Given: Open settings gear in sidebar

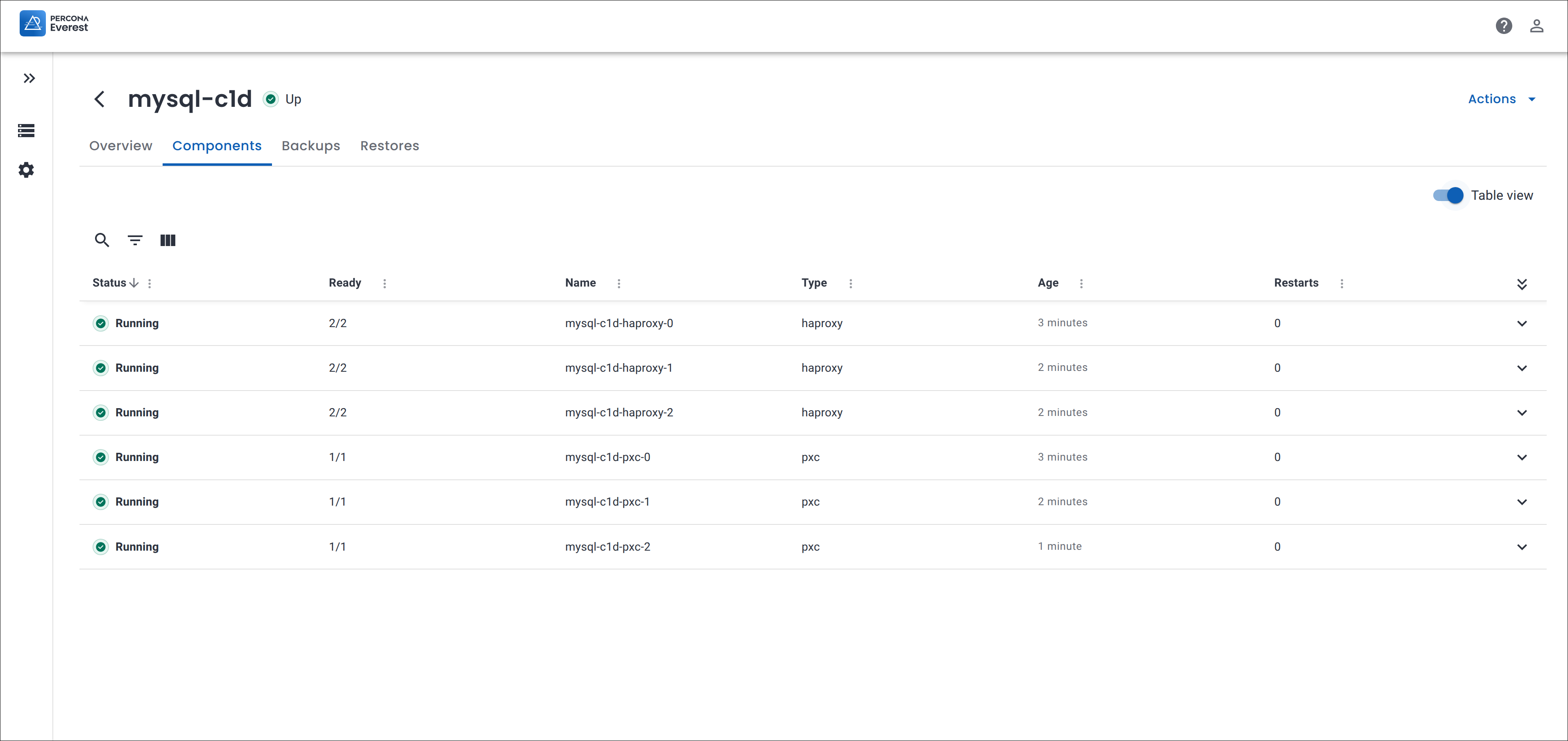Looking at the screenshot, I should tap(26, 170).
